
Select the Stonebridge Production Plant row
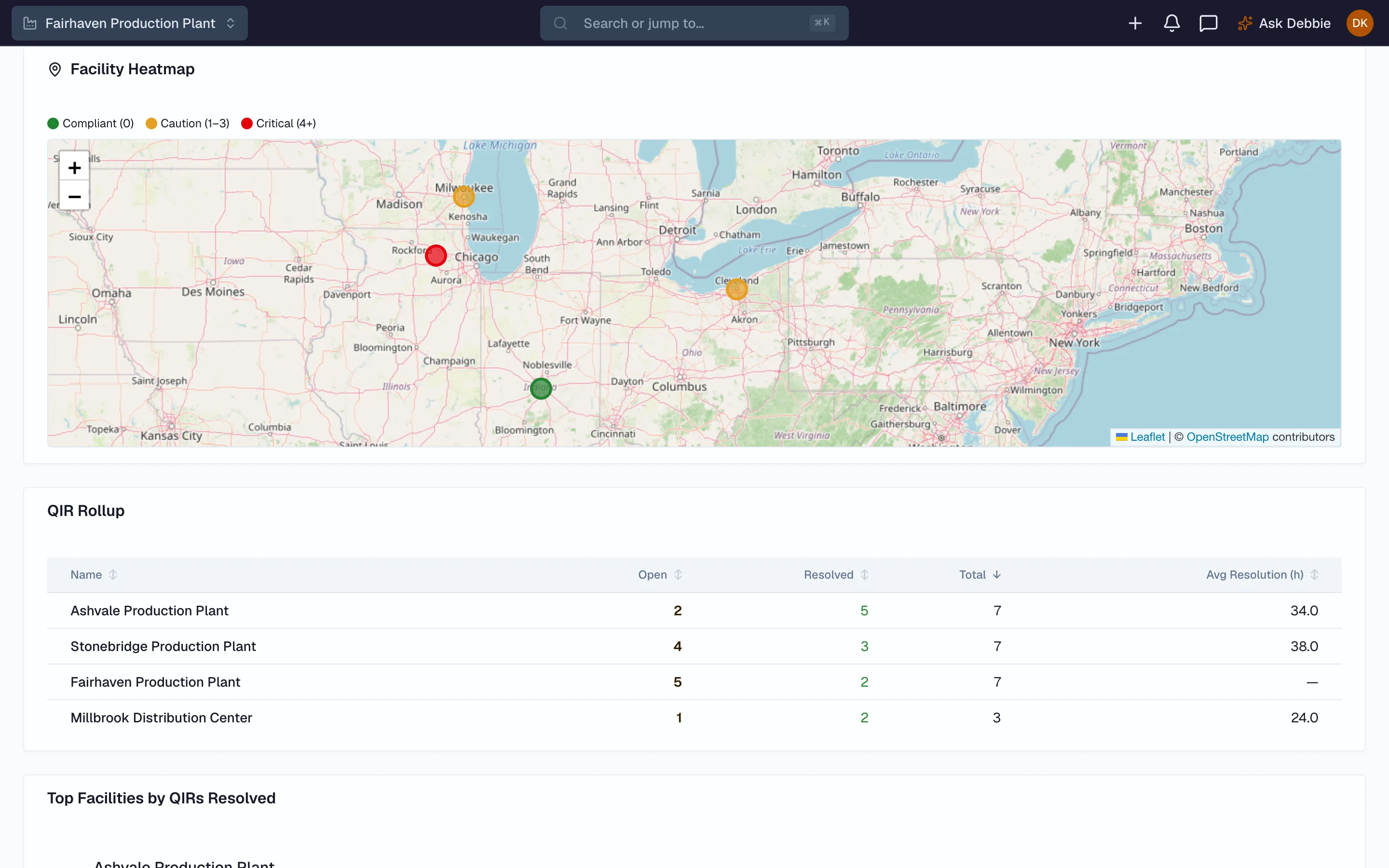point(694,646)
